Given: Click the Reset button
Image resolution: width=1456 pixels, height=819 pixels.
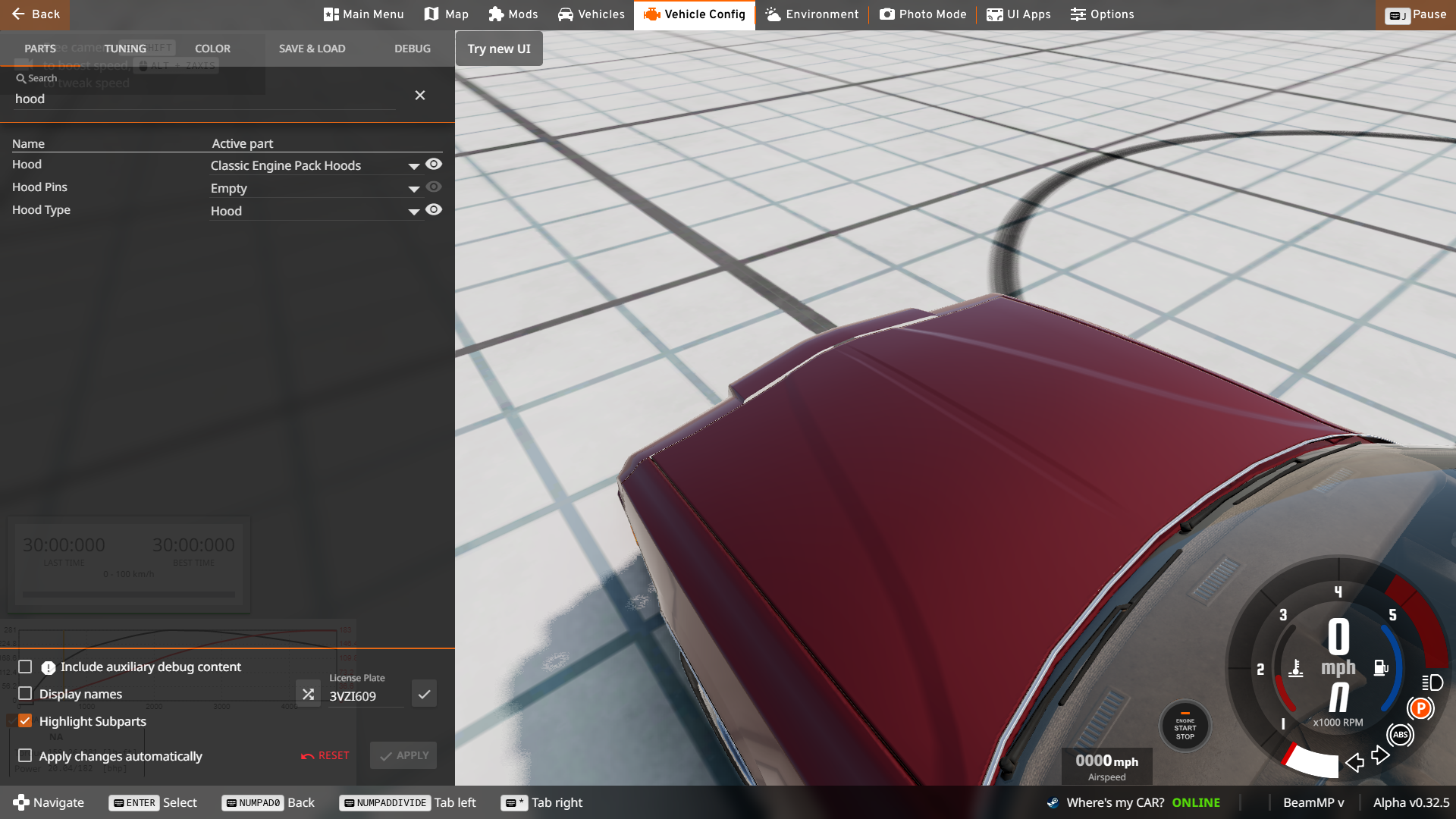Looking at the screenshot, I should [325, 756].
